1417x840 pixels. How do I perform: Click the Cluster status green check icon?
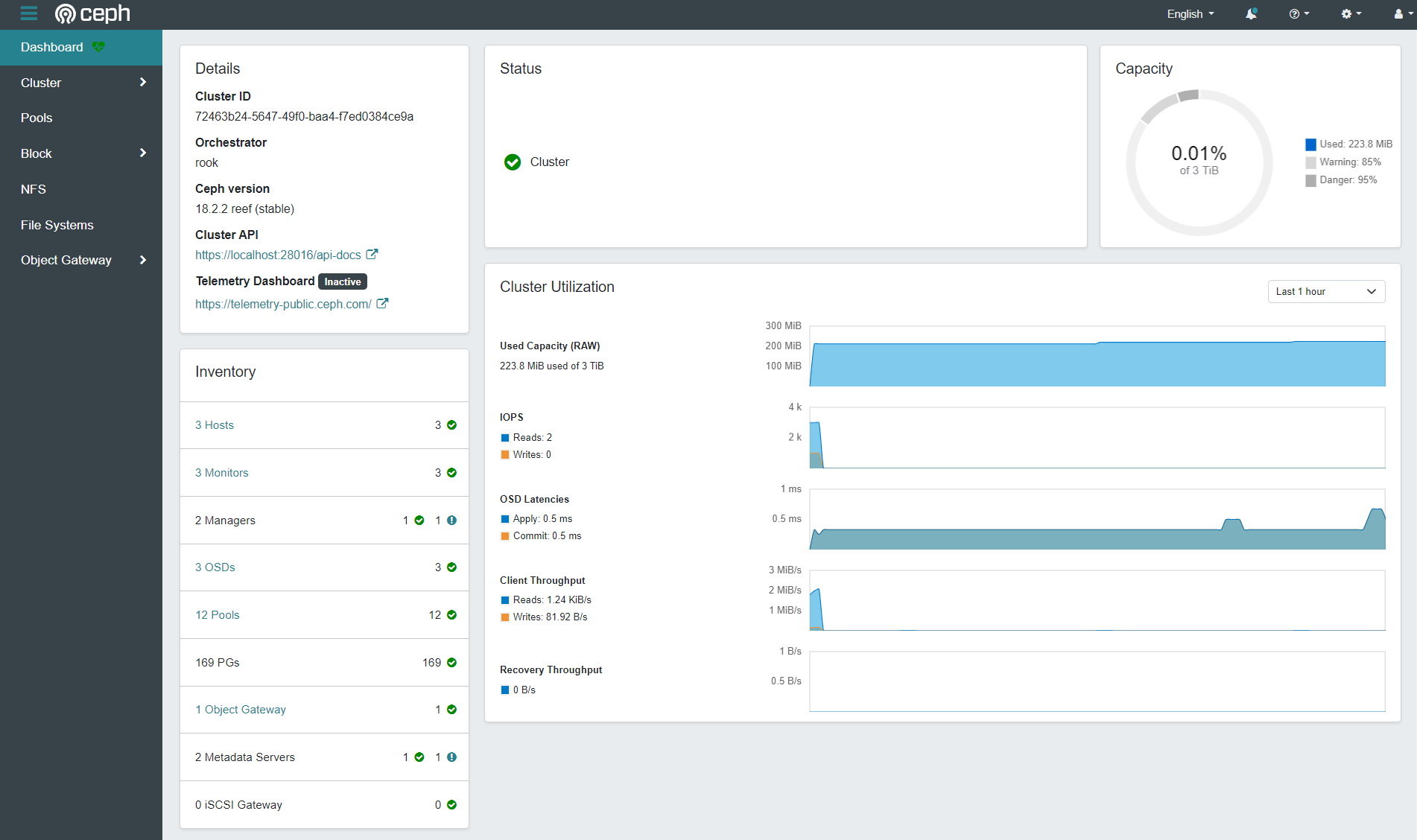click(x=513, y=162)
